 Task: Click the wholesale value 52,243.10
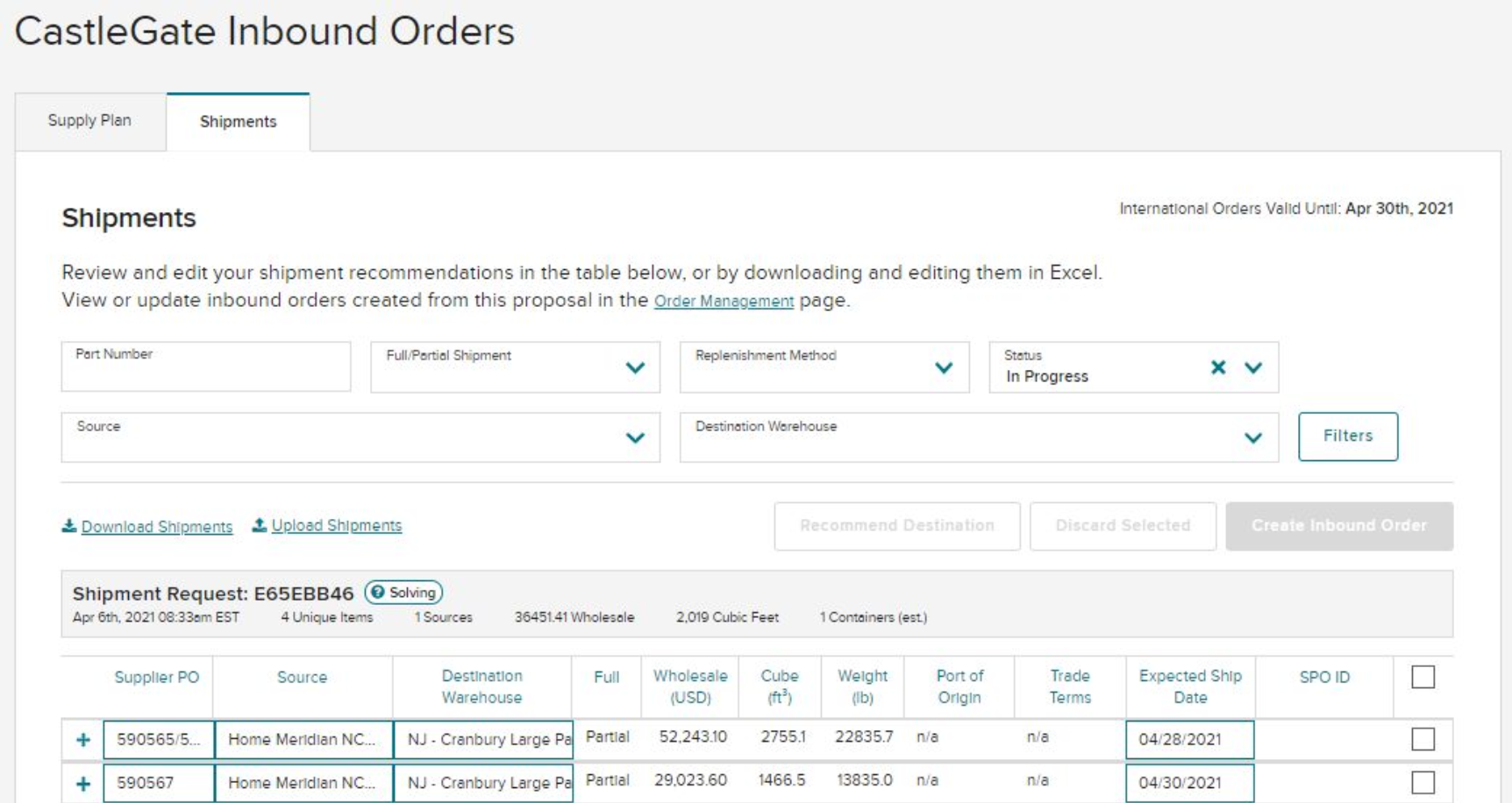point(693,736)
